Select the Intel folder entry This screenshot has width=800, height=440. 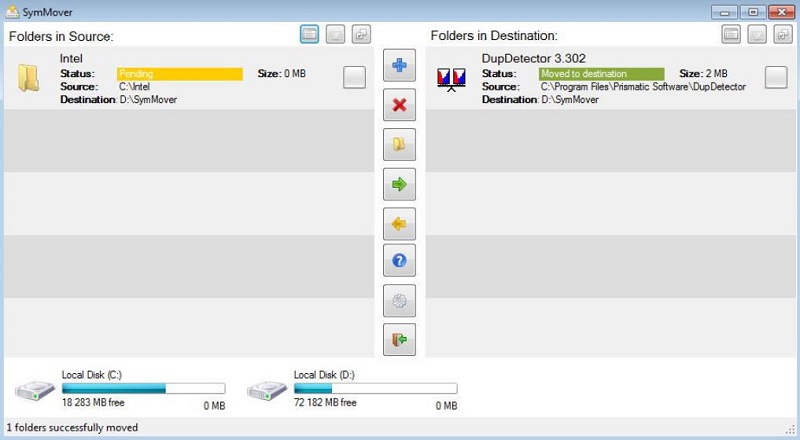71,59
